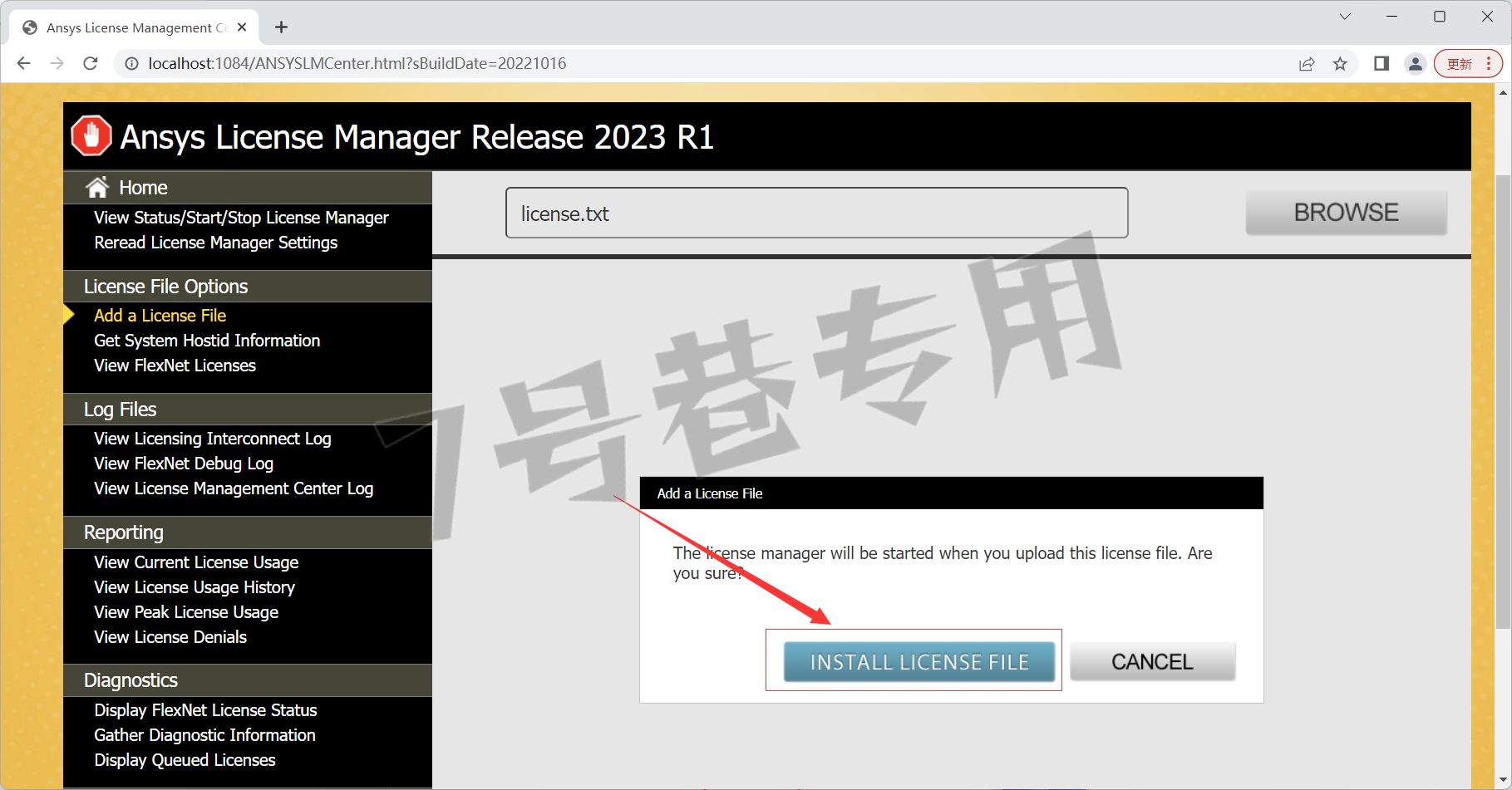Click scrollbar up arrow
Viewport: 1512px width, 790px height.
pos(1503,92)
